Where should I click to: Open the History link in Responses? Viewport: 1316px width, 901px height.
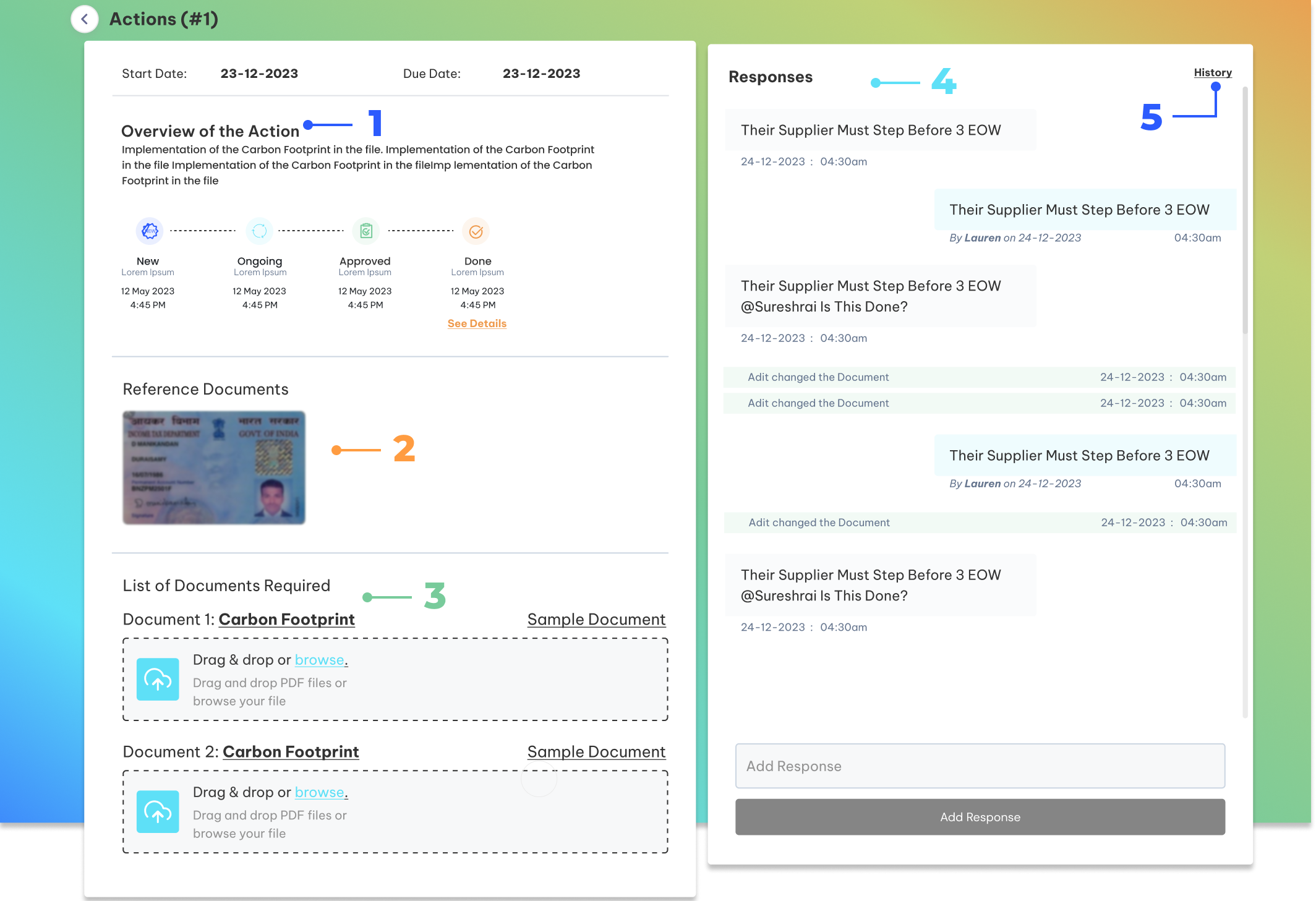[x=1212, y=72]
